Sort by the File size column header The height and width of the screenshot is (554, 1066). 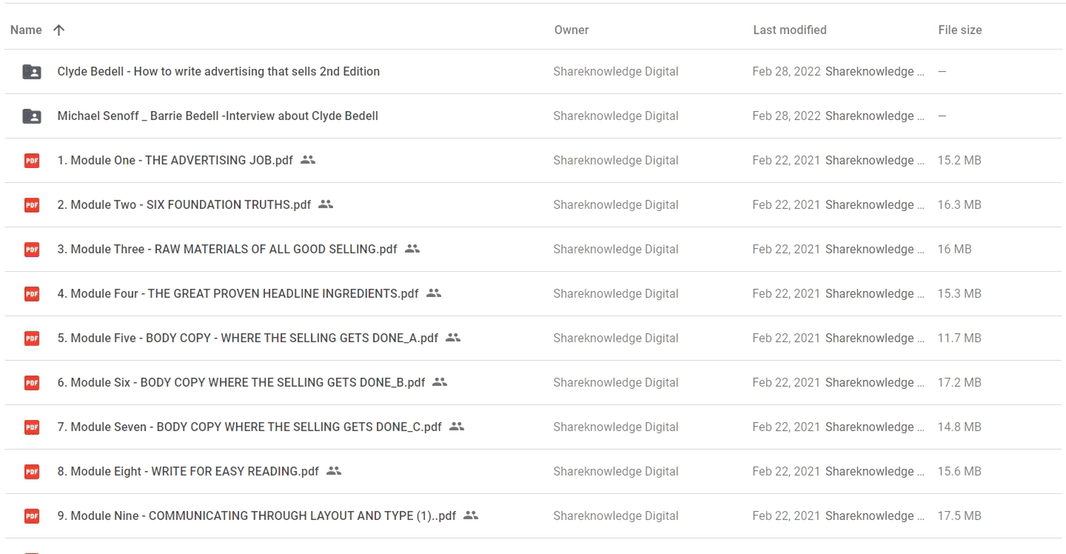[x=959, y=30]
